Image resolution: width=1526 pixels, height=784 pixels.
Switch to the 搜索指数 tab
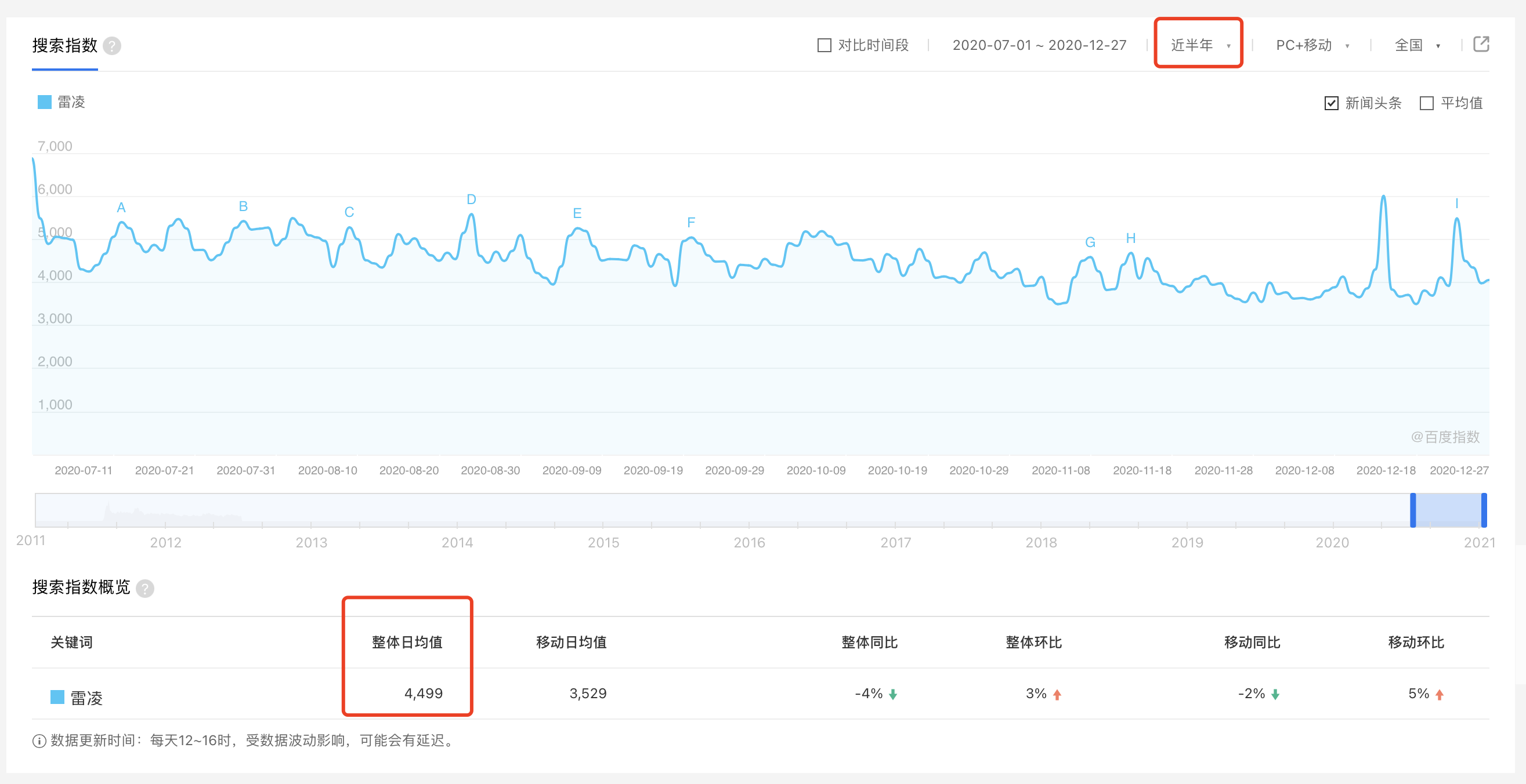click(64, 46)
